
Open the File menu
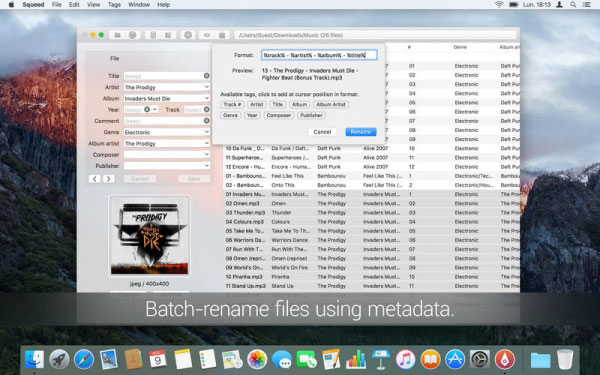[x=57, y=5]
